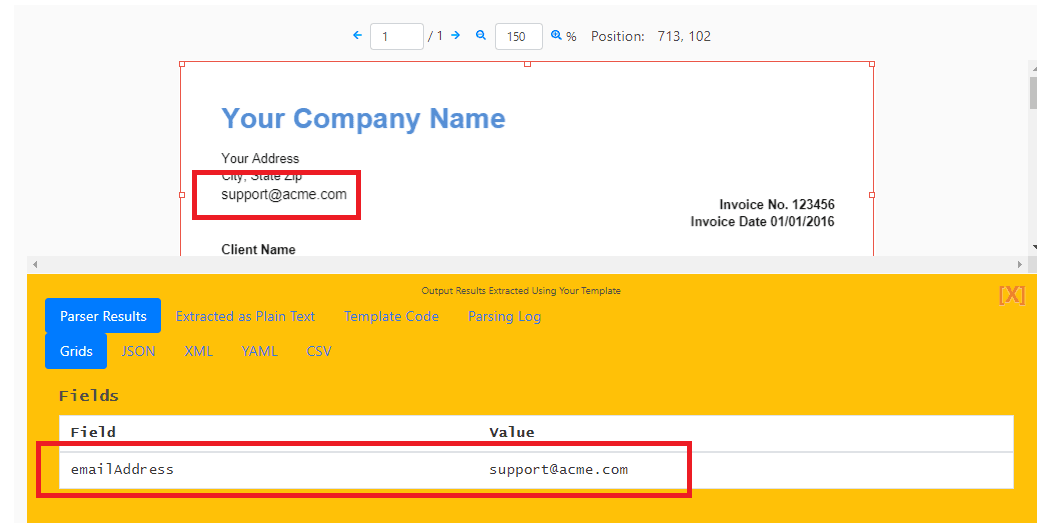Viewport: 1037px width, 523px height.
Task: Open the Extracted as Plain Text tab
Action: pyautogui.click(x=245, y=316)
